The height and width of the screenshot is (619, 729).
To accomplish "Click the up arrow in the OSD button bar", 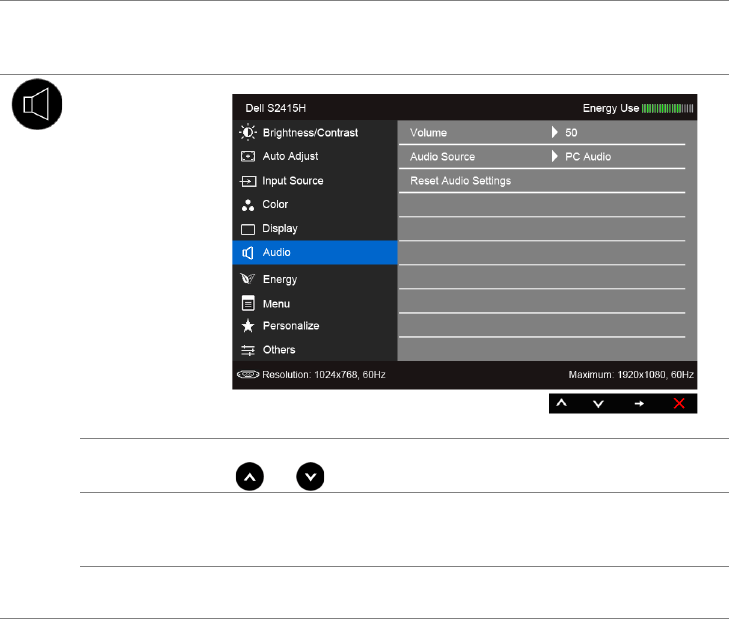I will [562, 403].
